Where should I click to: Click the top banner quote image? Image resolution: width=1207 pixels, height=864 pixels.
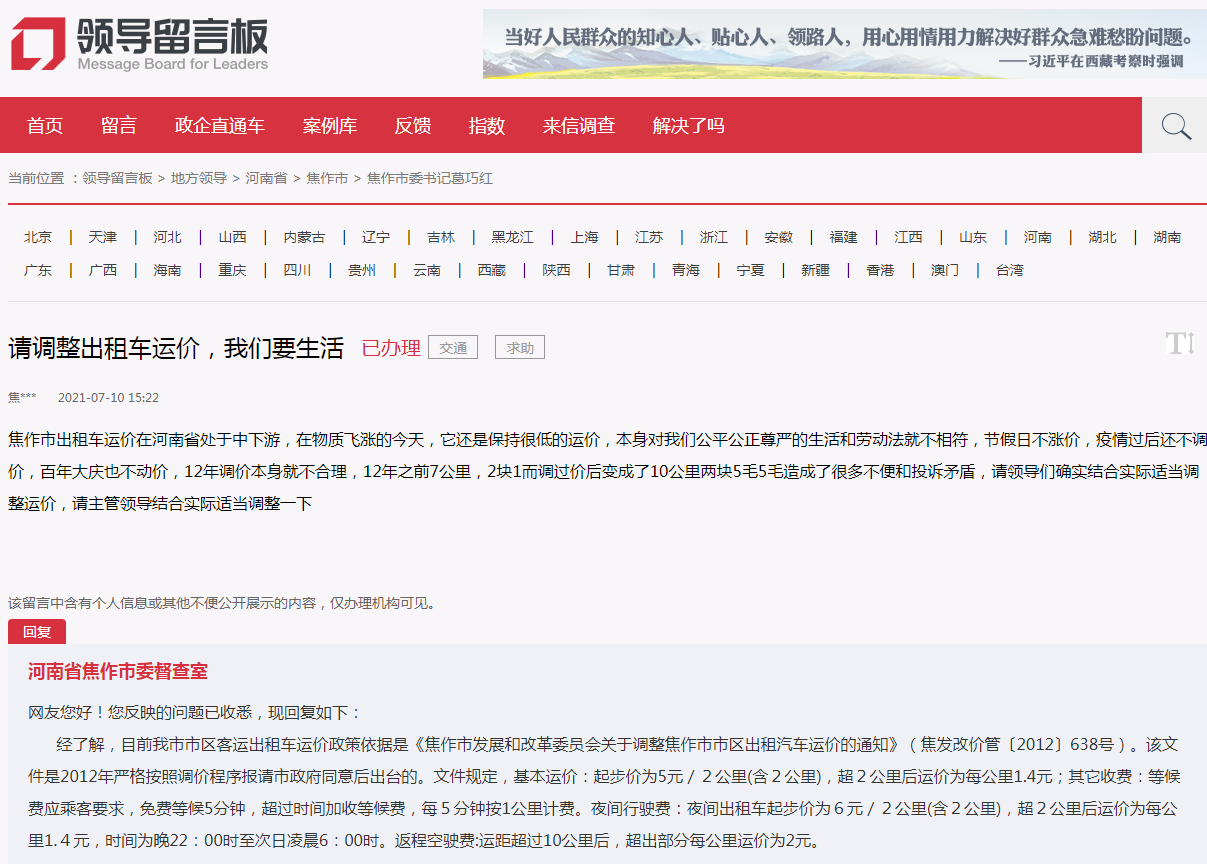[843, 44]
